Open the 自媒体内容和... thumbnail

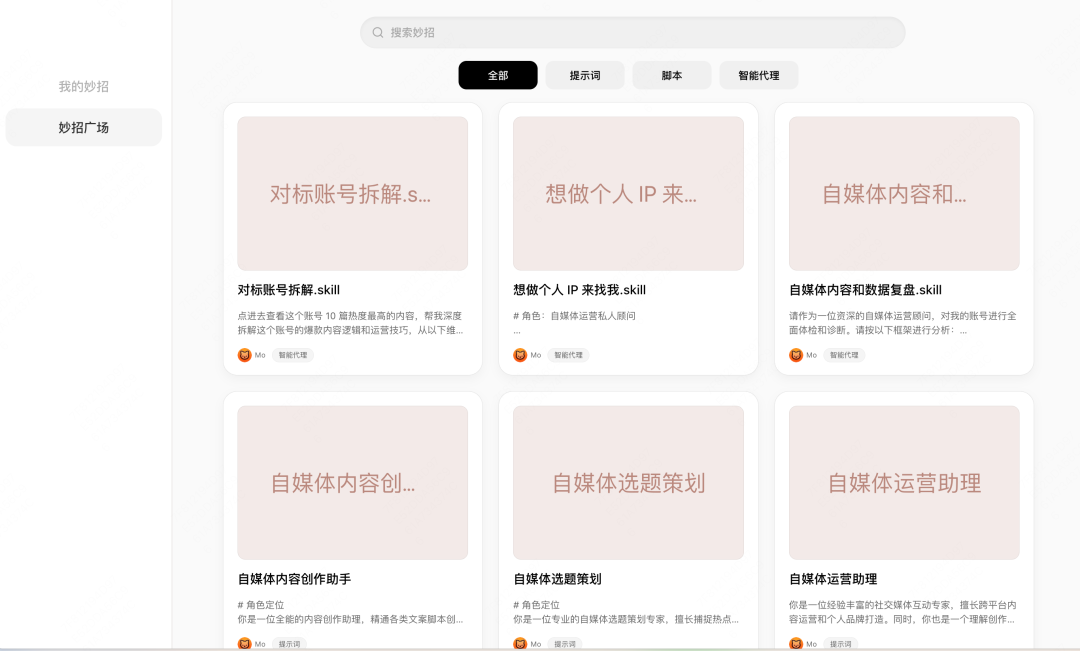coord(904,194)
